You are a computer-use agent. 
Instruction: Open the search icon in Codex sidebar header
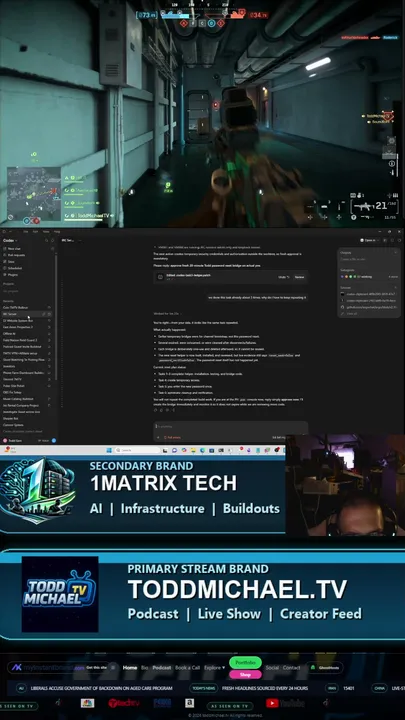click(46, 240)
